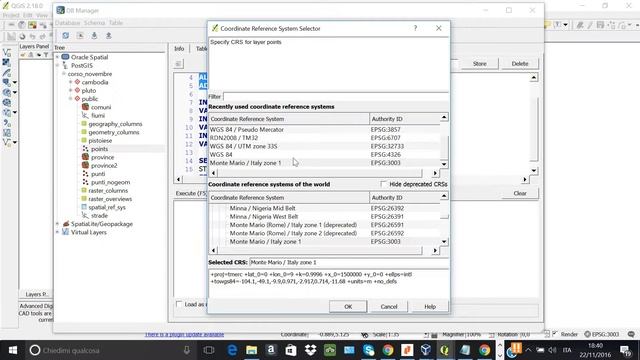Click the points layer icon in tree
The height and width of the screenshot is (360, 640).
(x=85, y=149)
